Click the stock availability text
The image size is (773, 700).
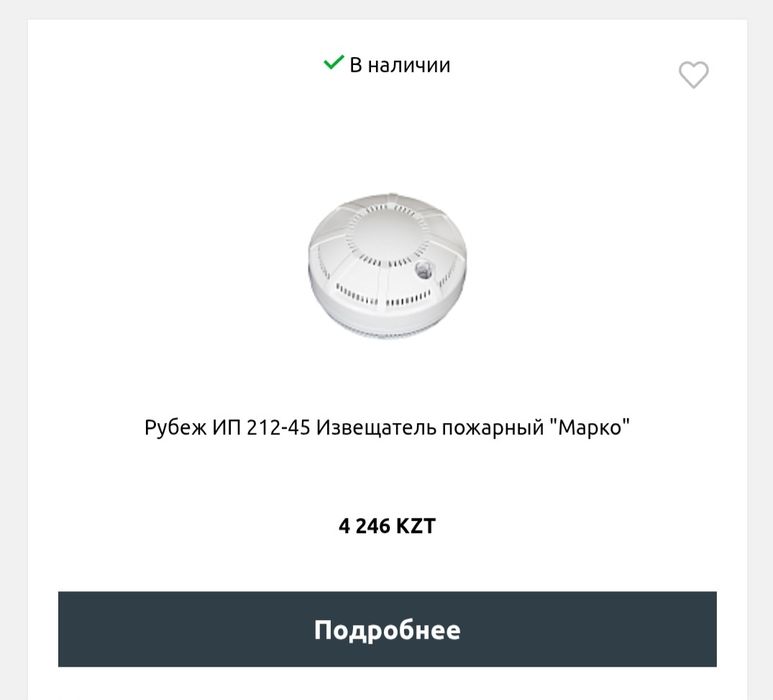(399, 65)
